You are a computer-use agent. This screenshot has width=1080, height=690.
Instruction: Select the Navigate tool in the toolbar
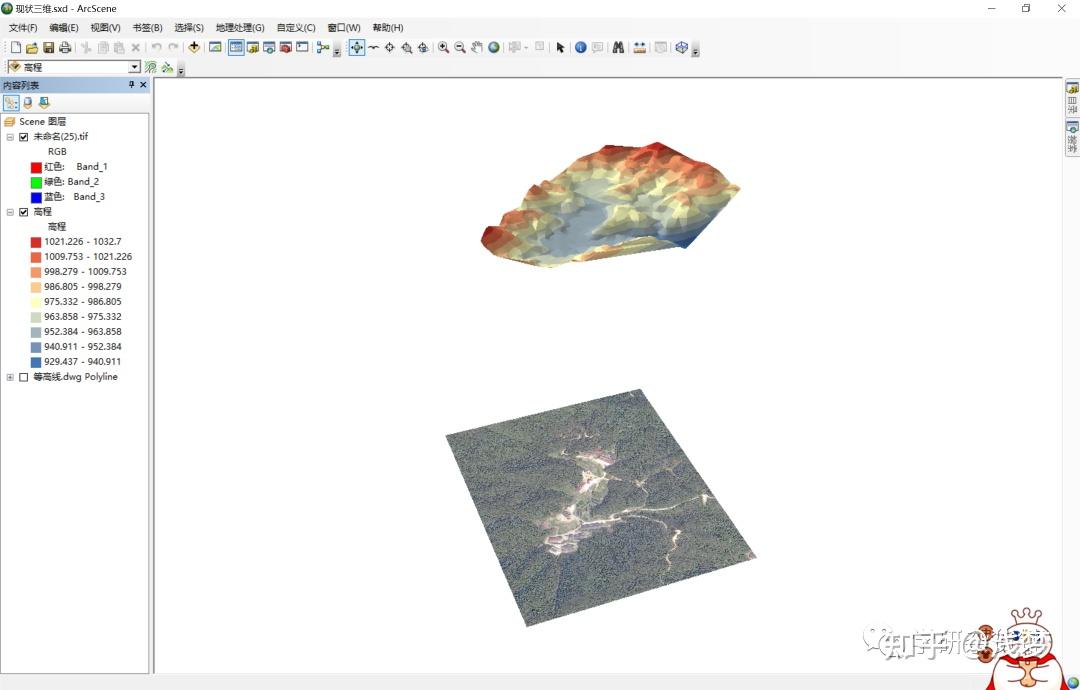tap(359, 47)
